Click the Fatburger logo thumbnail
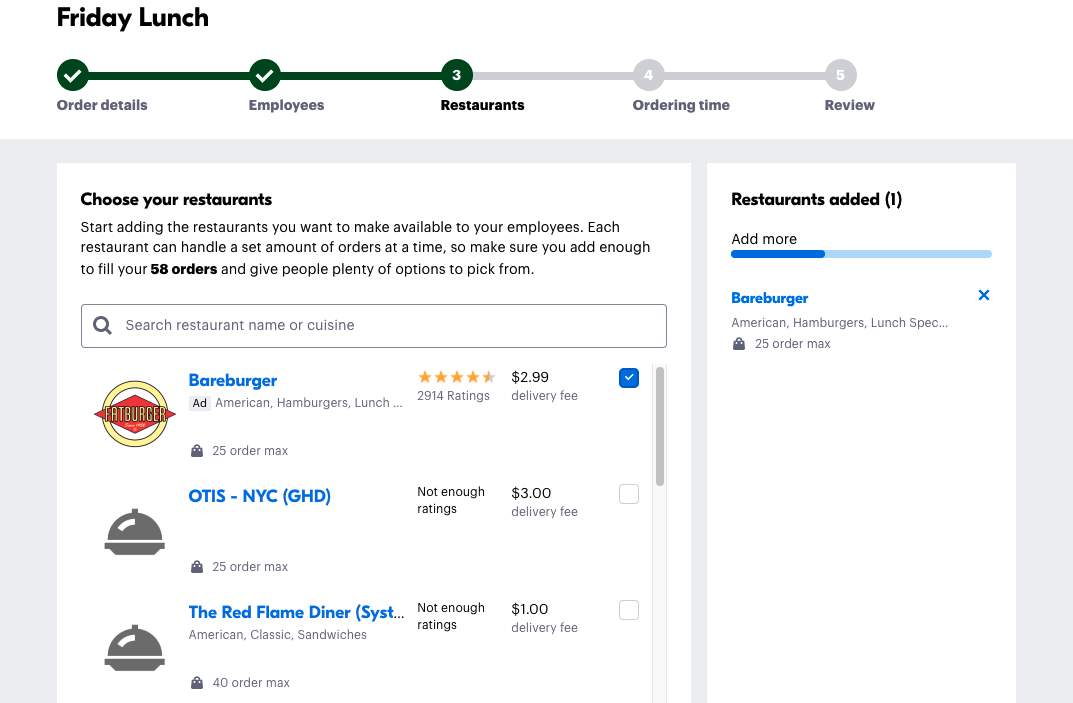Viewport: 1073px width, 703px height. pos(134,413)
